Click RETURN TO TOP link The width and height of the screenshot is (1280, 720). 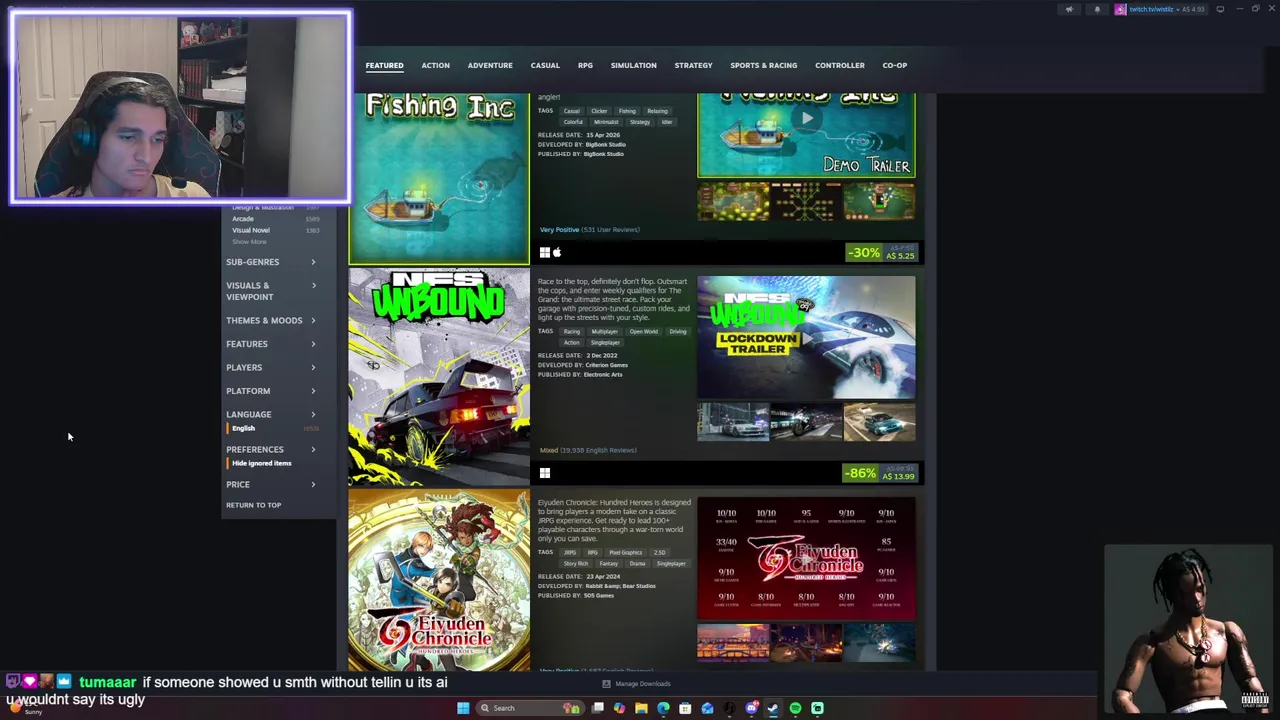pos(254,505)
